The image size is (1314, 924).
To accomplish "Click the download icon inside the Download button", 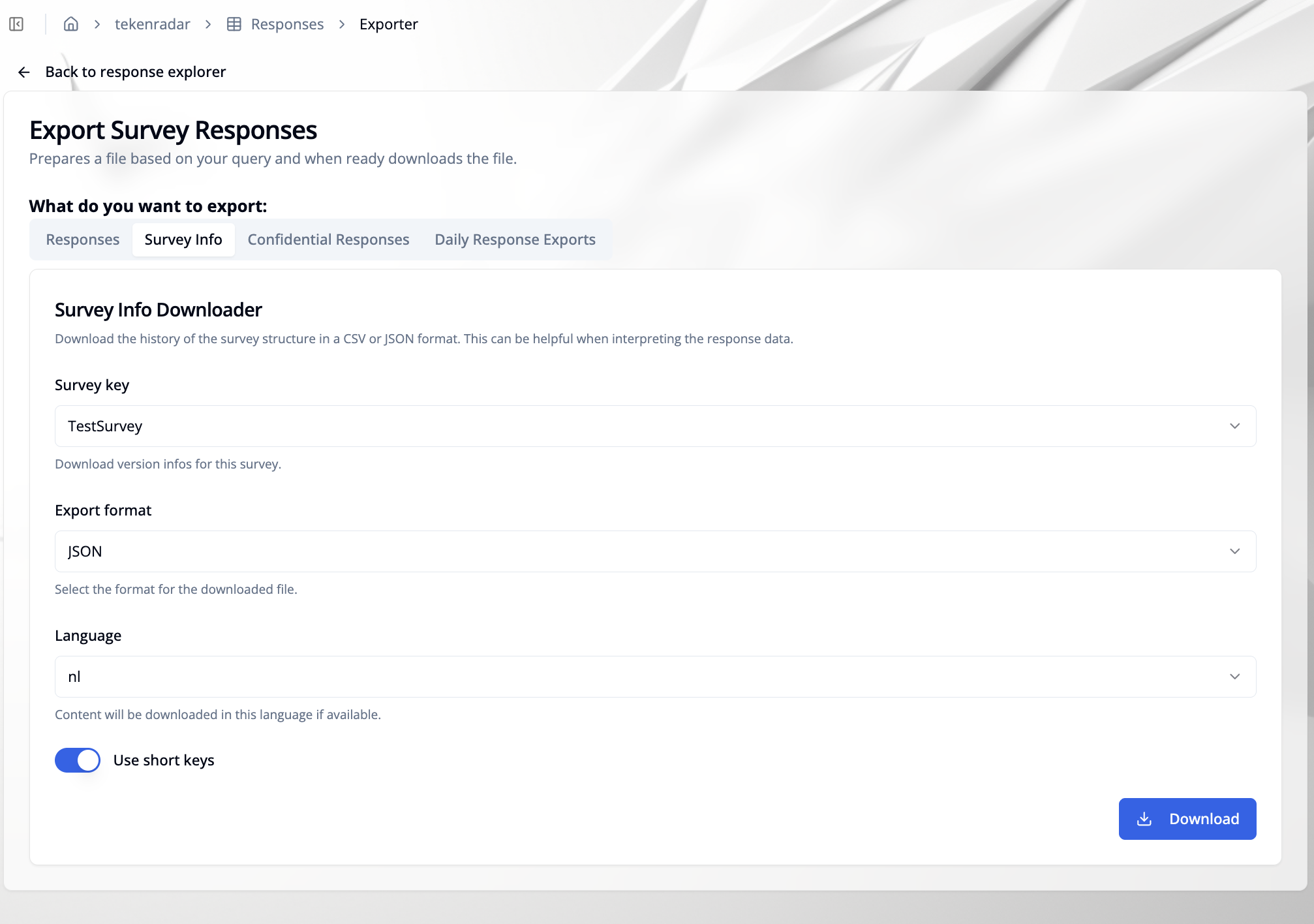I will tap(1144, 819).
